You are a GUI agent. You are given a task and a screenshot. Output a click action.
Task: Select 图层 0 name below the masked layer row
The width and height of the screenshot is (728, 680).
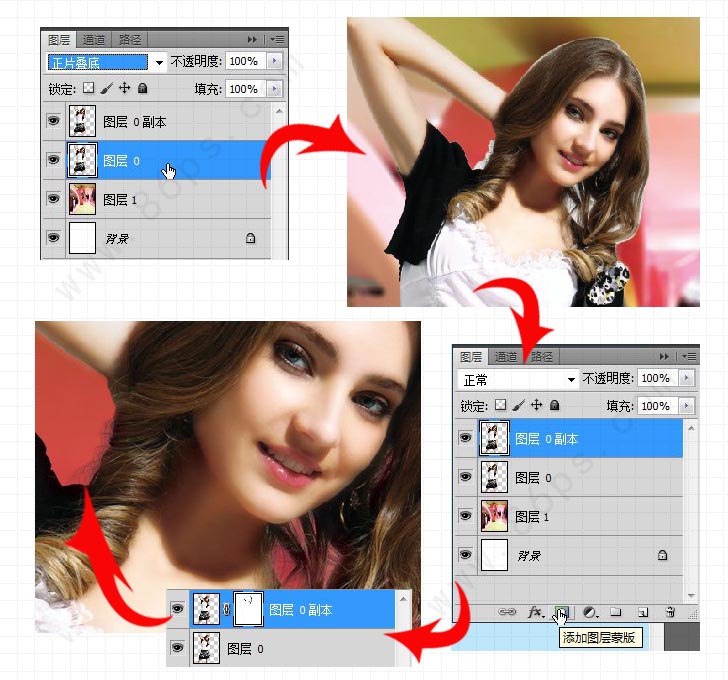(245, 648)
